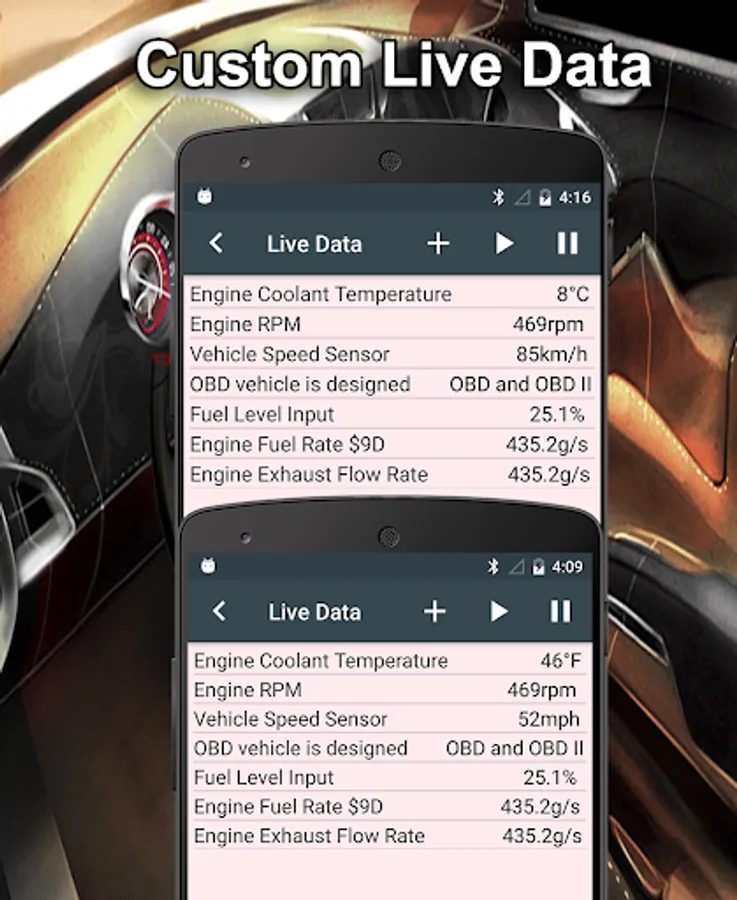Screen dimensions: 737x900
Task: Tap pause icon in lower phone toolbar
Action: (x=560, y=611)
